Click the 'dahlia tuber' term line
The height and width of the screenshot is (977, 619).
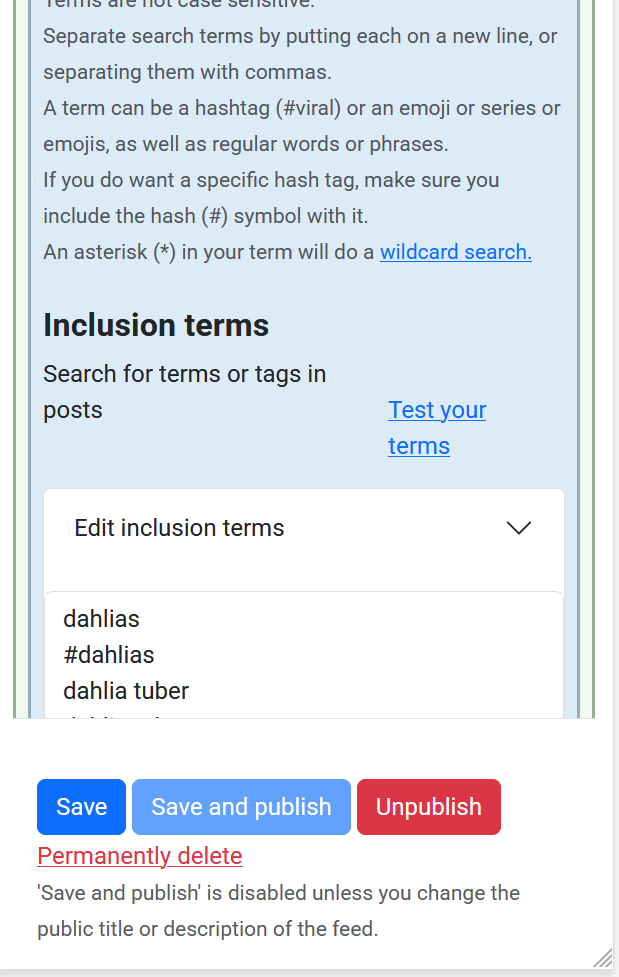(x=126, y=691)
